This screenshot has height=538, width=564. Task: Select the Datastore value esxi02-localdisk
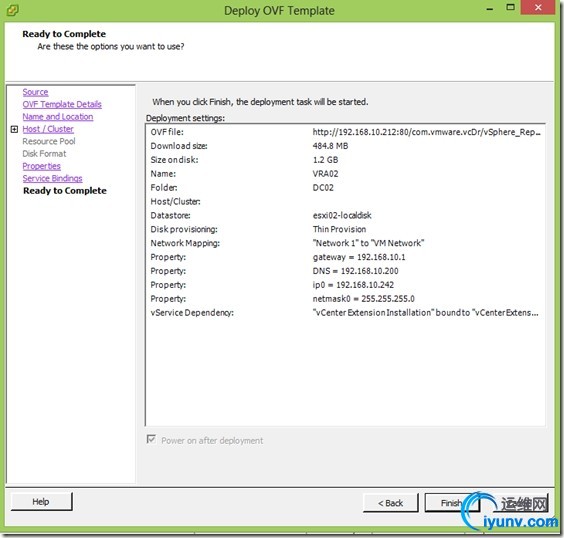coord(342,215)
